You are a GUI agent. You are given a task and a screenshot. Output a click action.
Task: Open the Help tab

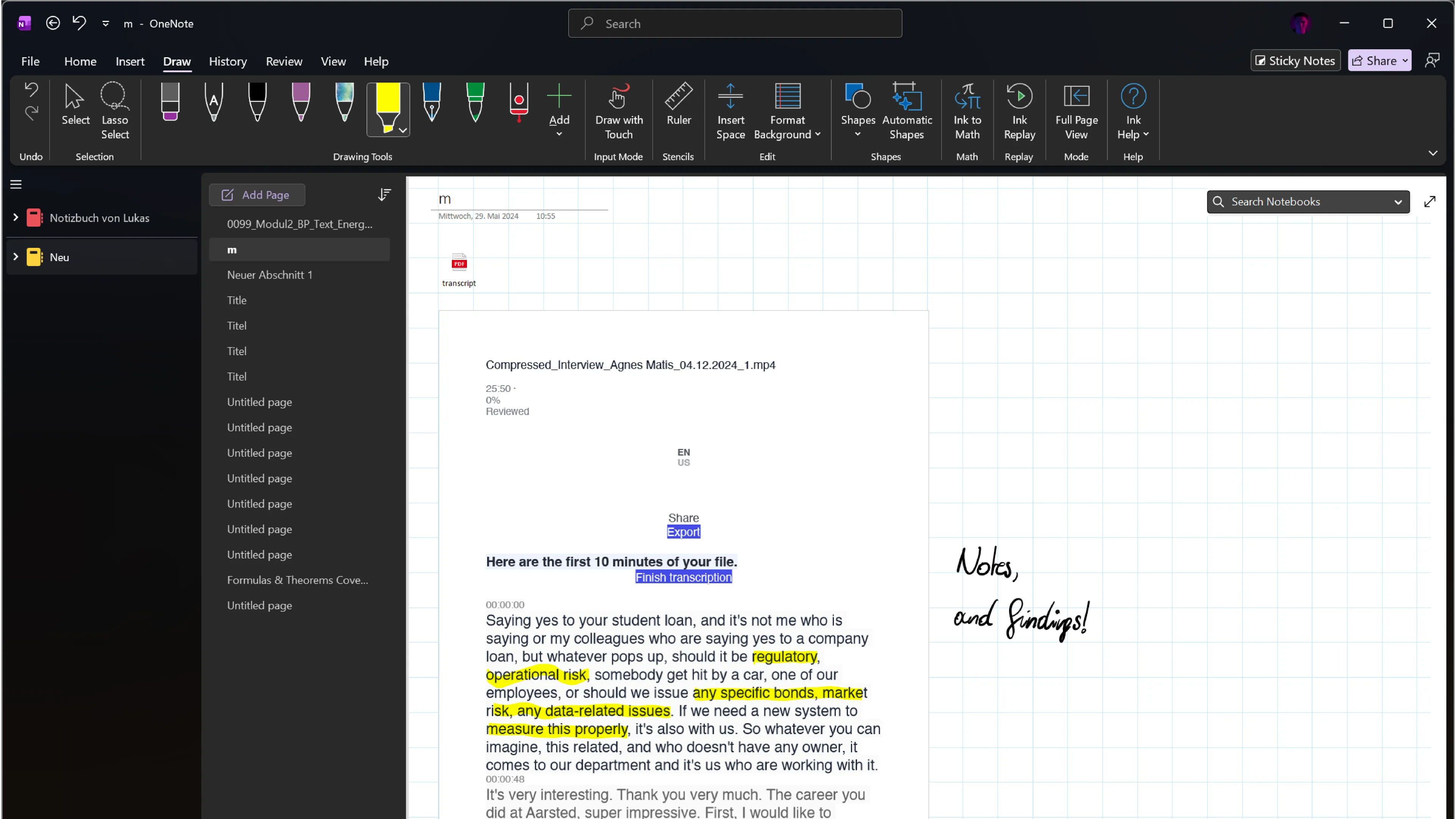376,61
